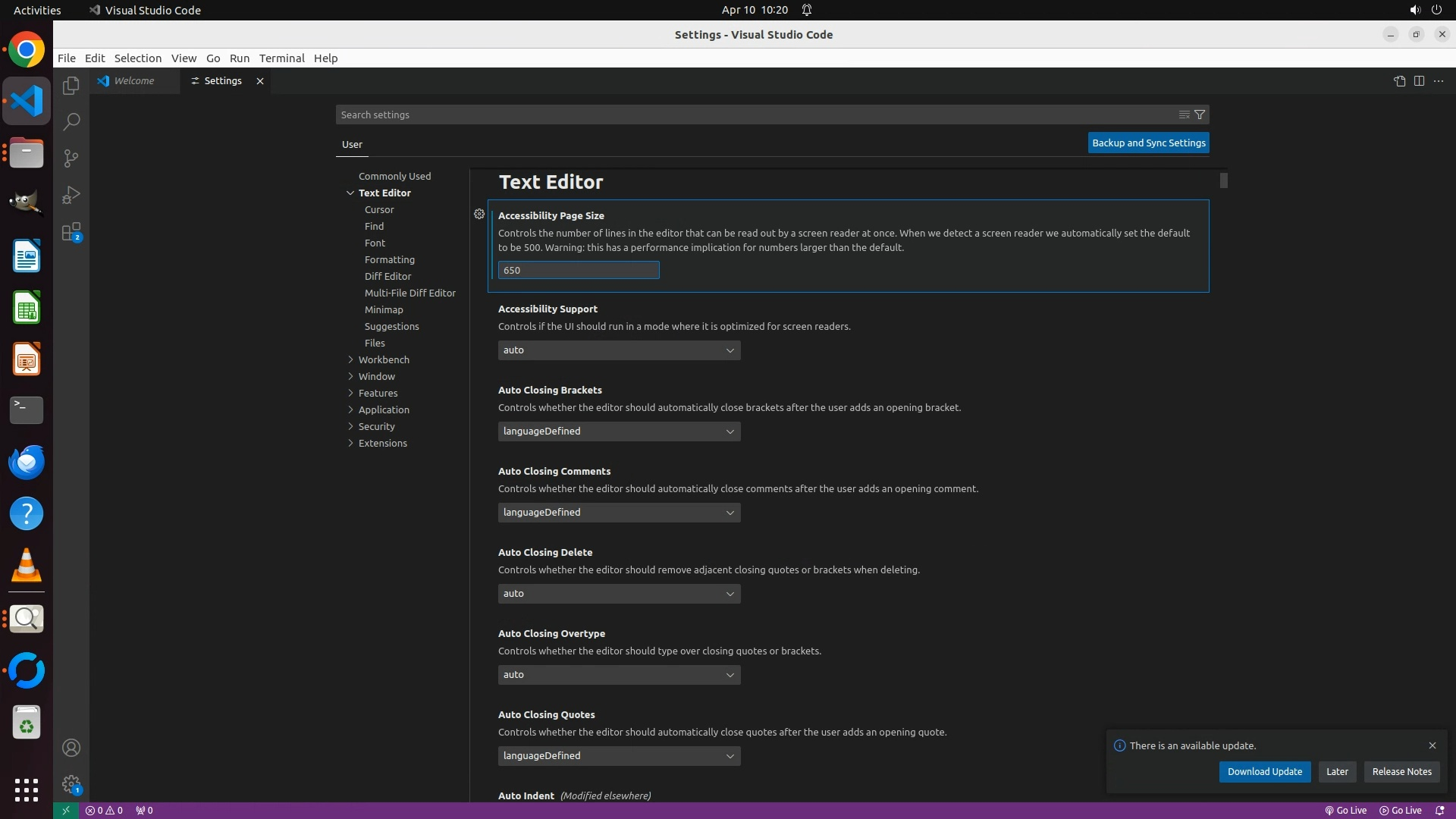Click the Accounts icon in activity bar
1456x819 pixels.
point(71,748)
